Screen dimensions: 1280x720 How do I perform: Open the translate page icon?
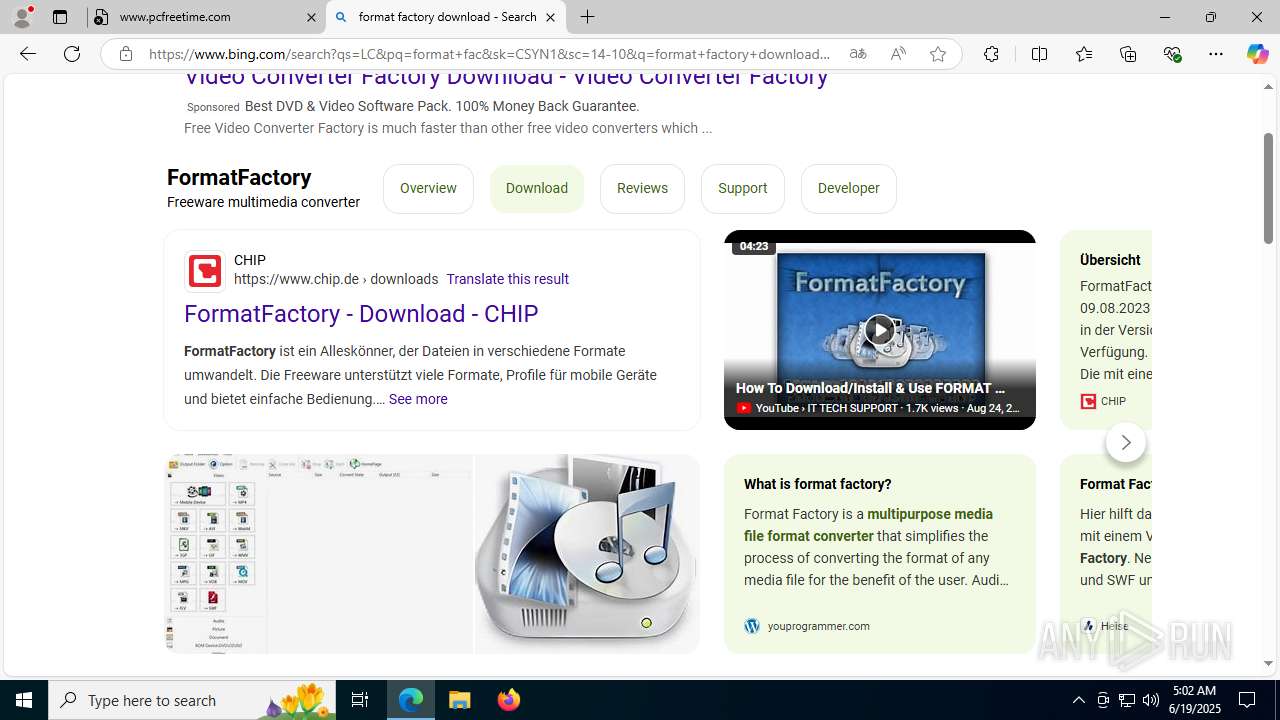858,54
